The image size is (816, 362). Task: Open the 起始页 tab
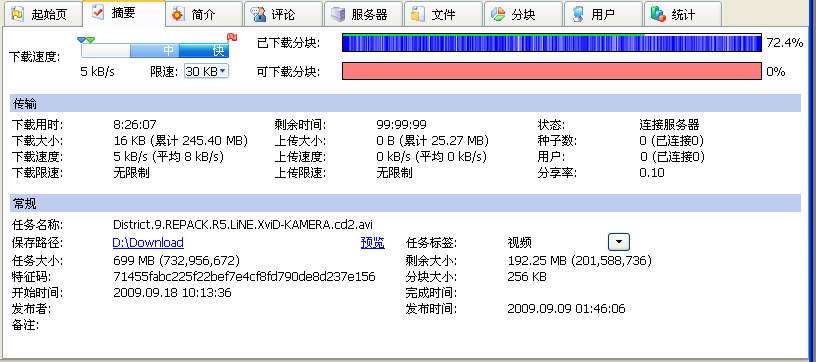(43, 14)
